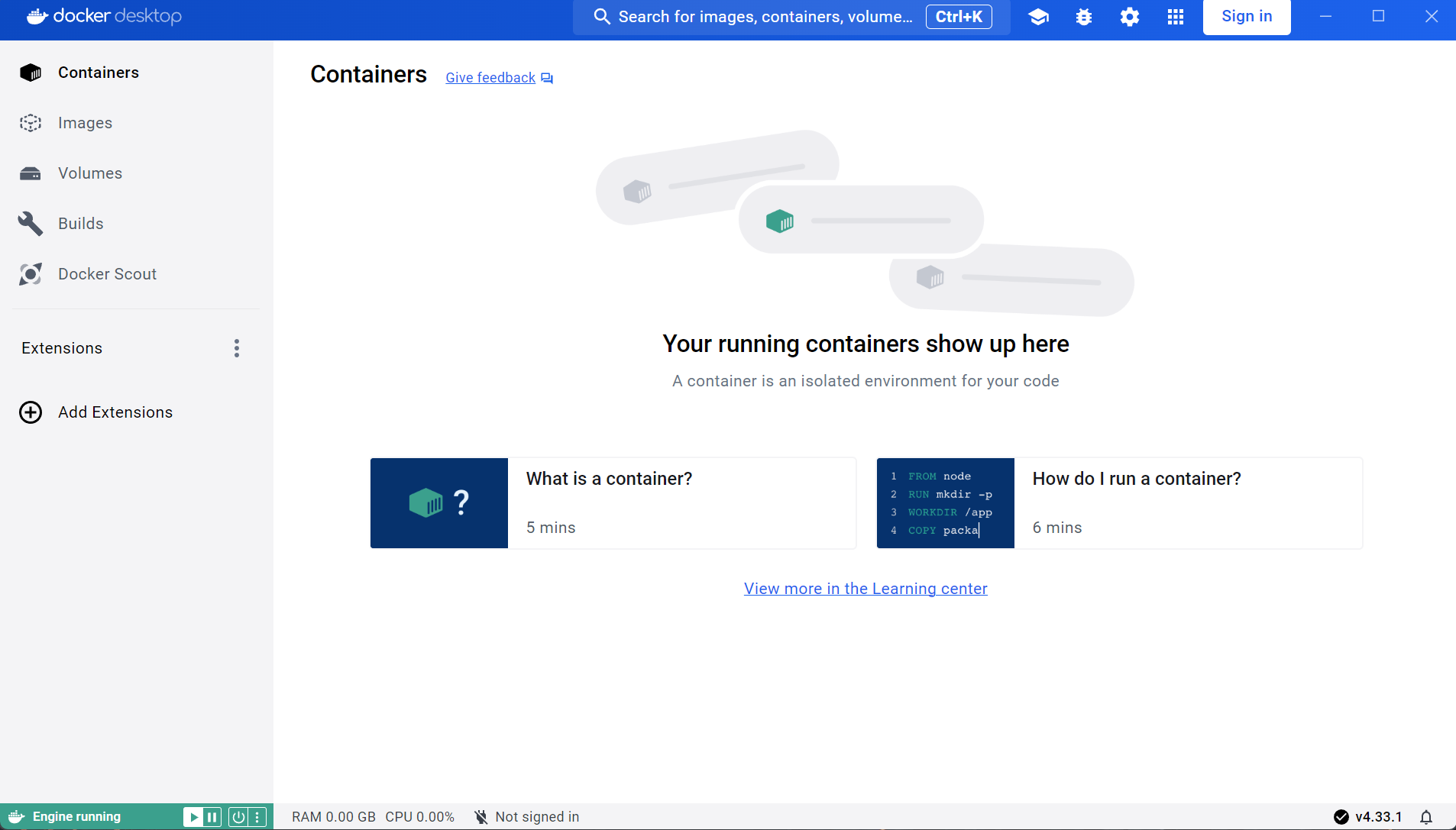The image size is (1456, 830).
Task: Open Docker Scout from the sidebar
Action: pyautogui.click(x=136, y=274)
